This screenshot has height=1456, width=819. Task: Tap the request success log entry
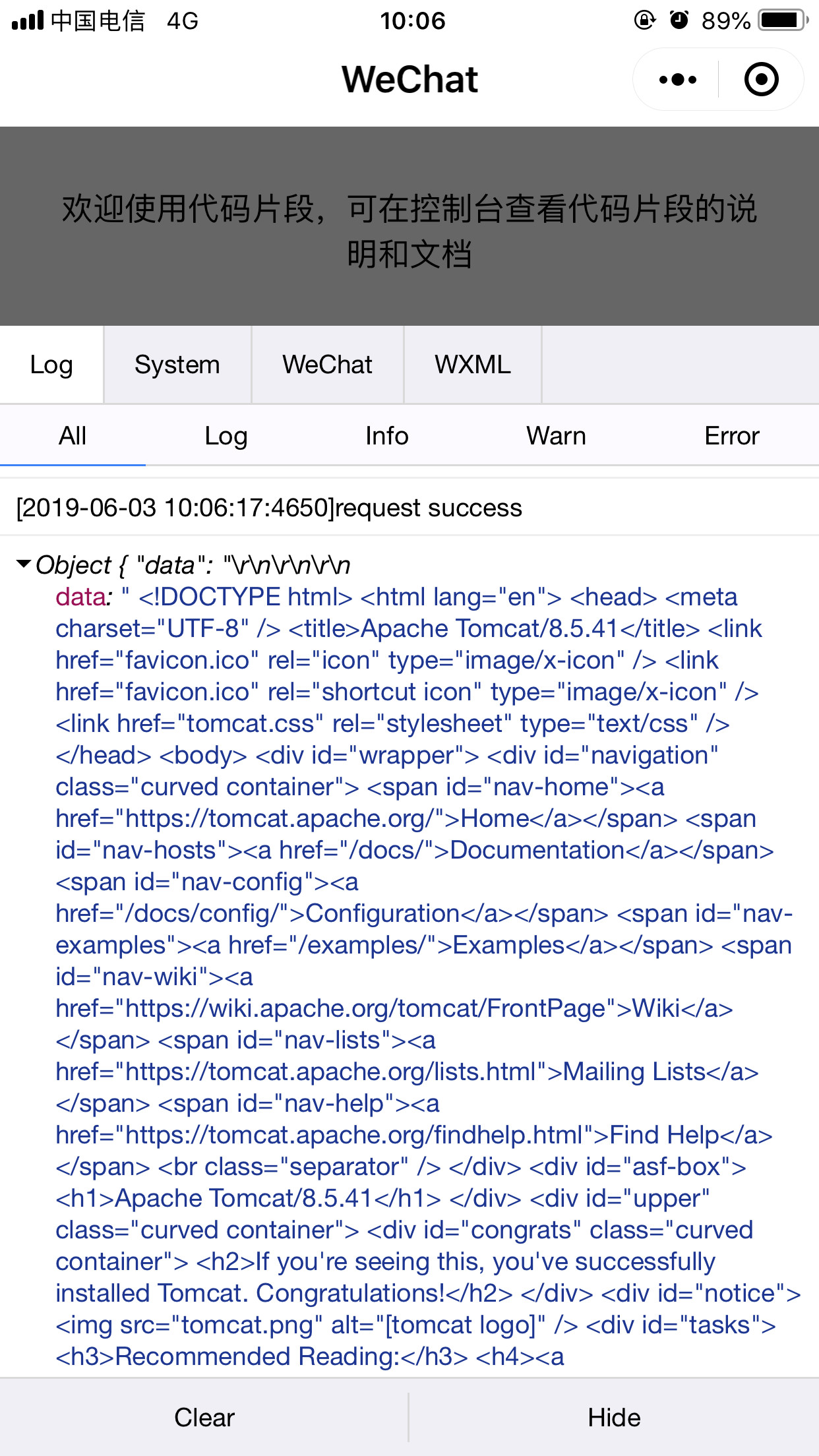pyautogui.click(x=409, y=508)
